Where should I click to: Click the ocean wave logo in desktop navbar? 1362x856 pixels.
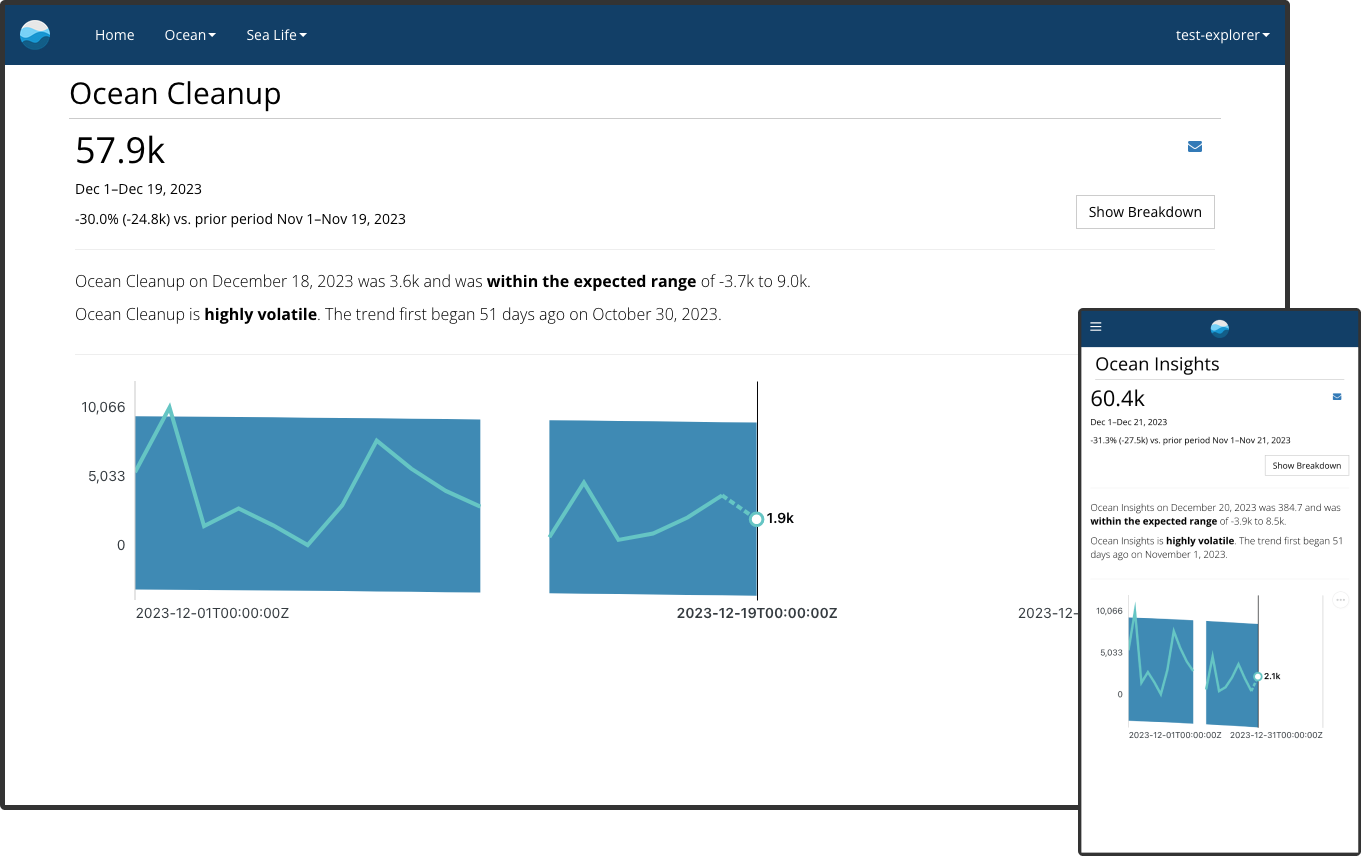tap(35, 35)
